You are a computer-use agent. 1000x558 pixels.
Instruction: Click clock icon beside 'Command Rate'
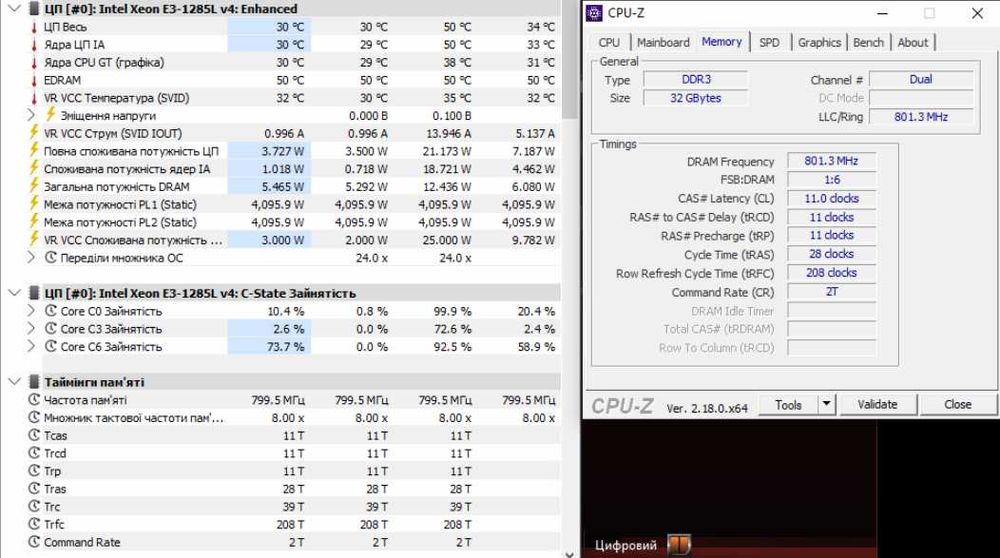pyautogui.click(x=34, y=542)
